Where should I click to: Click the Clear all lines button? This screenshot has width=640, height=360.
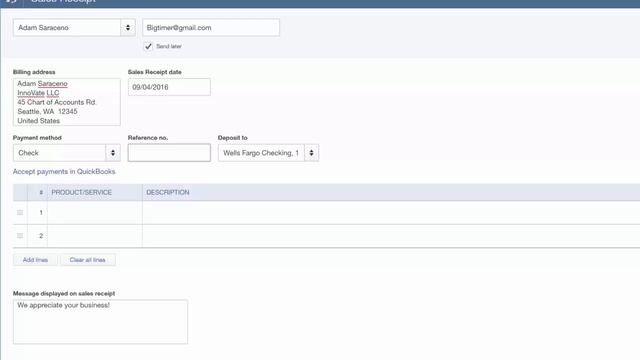point(88,260)
